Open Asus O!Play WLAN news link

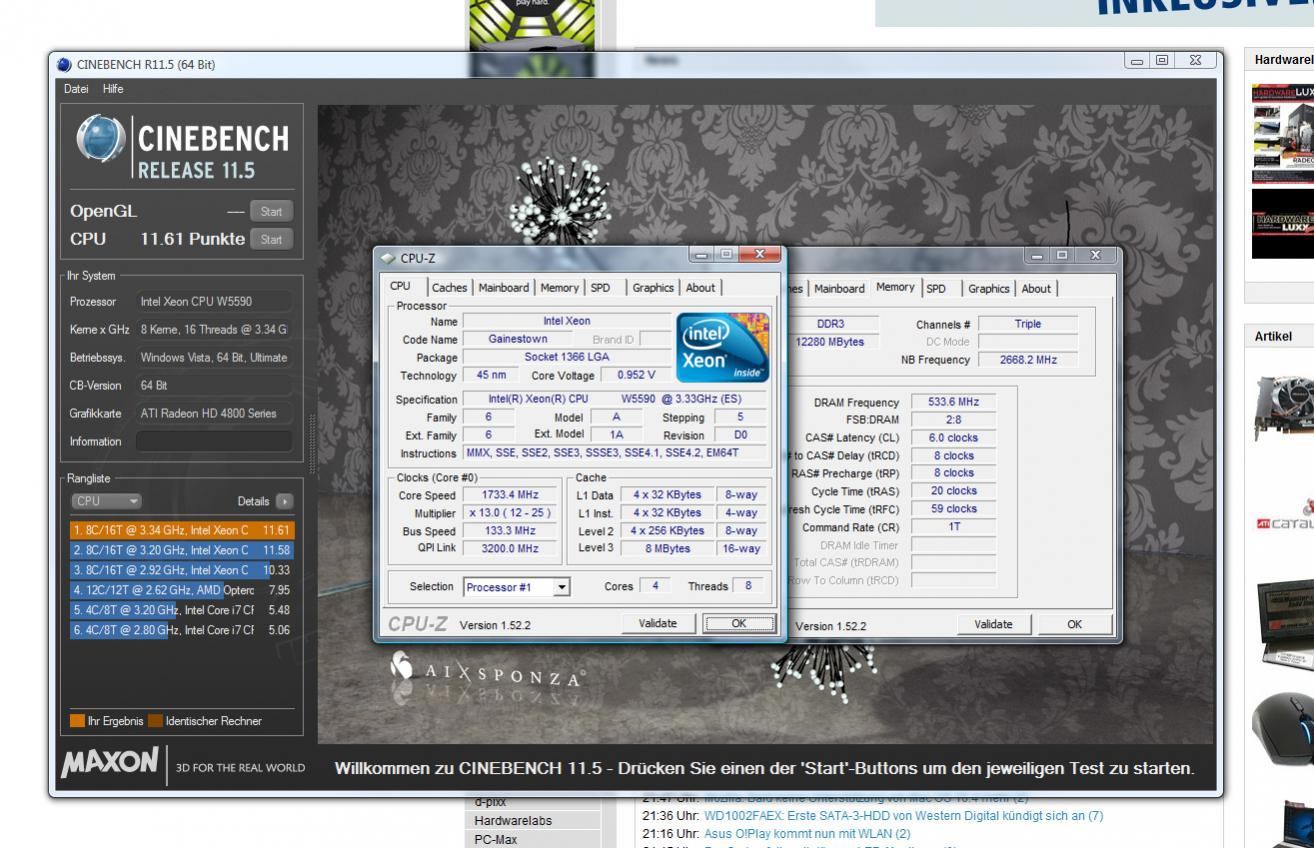tap(807, 833)
